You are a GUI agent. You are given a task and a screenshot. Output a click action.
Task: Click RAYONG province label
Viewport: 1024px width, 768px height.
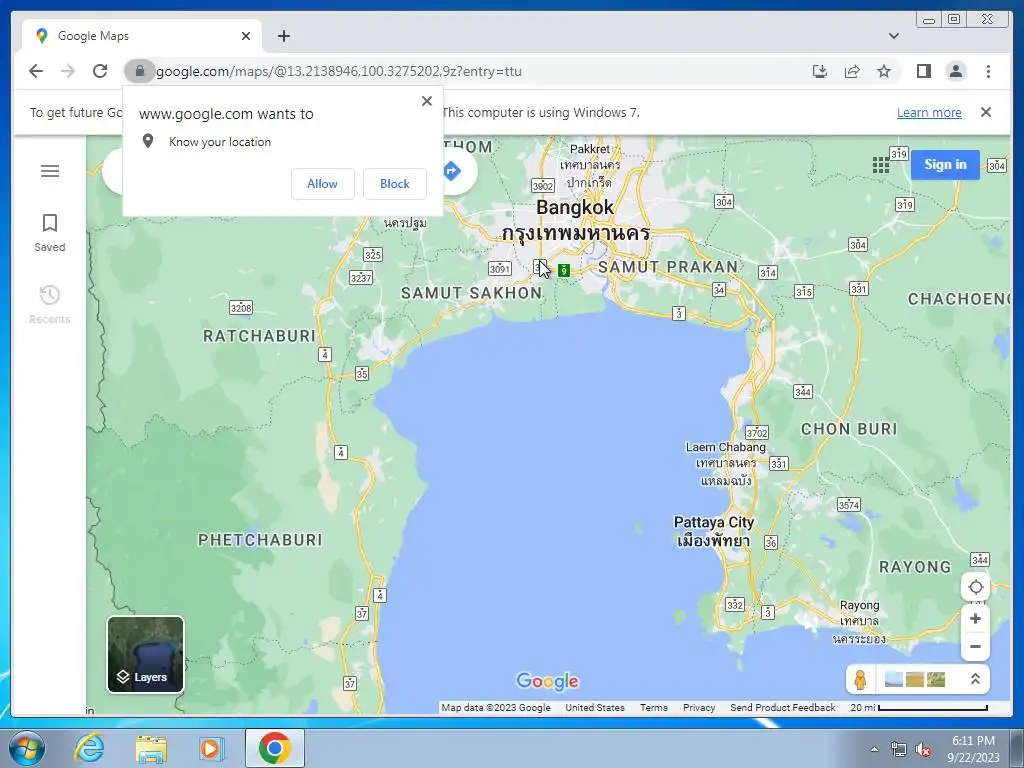coord(915,567)
